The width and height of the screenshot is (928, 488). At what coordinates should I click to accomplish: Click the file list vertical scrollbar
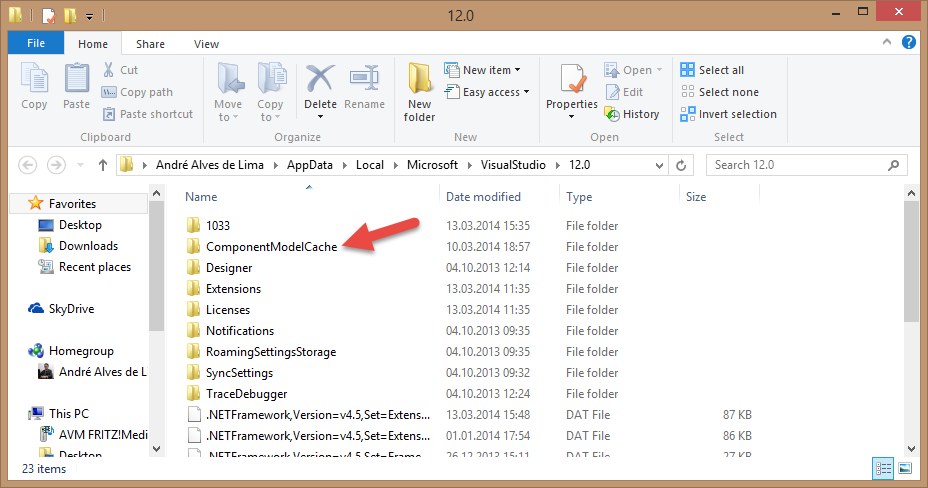coord(911,261)
